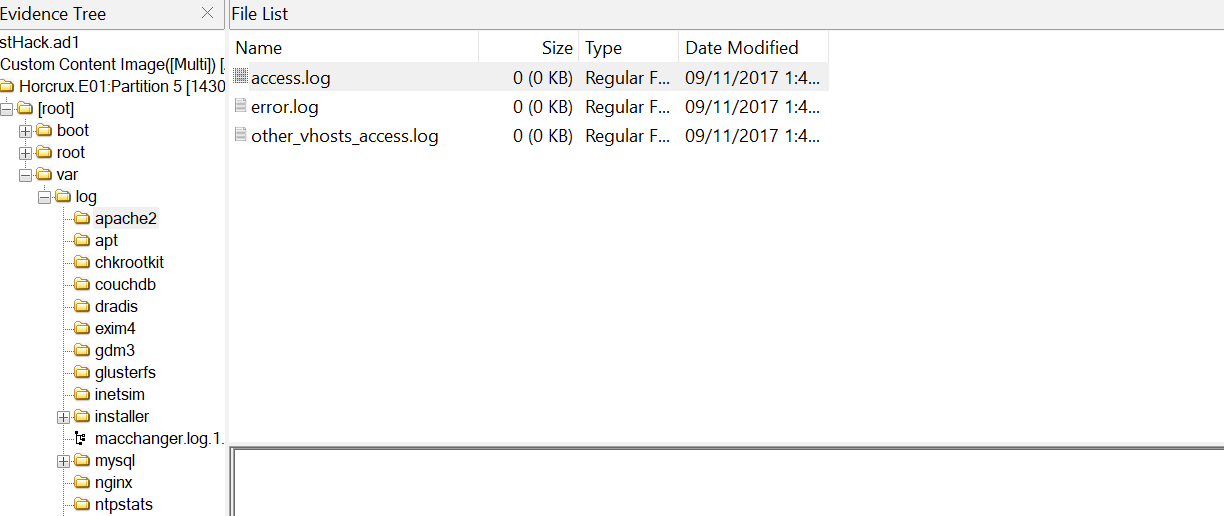Image resolution: width=1224 pixels, height=516 pixels.
Task: Select the glusterfs folder in tree
Action: click(125, 373)
